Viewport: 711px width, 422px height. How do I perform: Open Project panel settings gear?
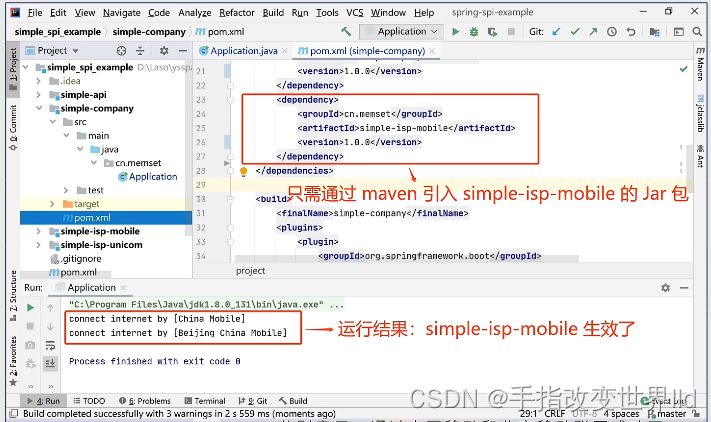pyautogui.click(x=164, y=51)
